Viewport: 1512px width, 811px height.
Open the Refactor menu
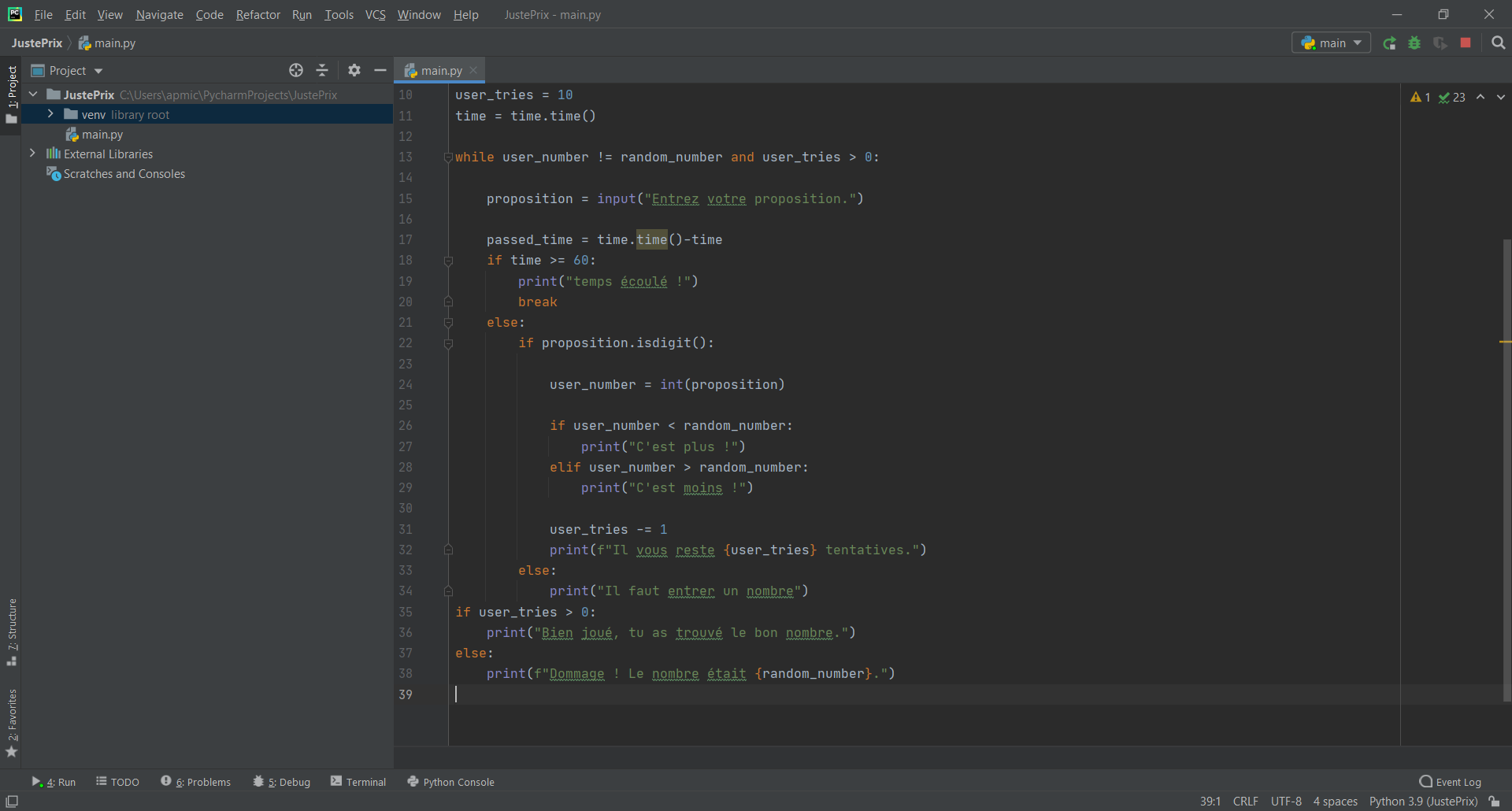pos(258,15)
